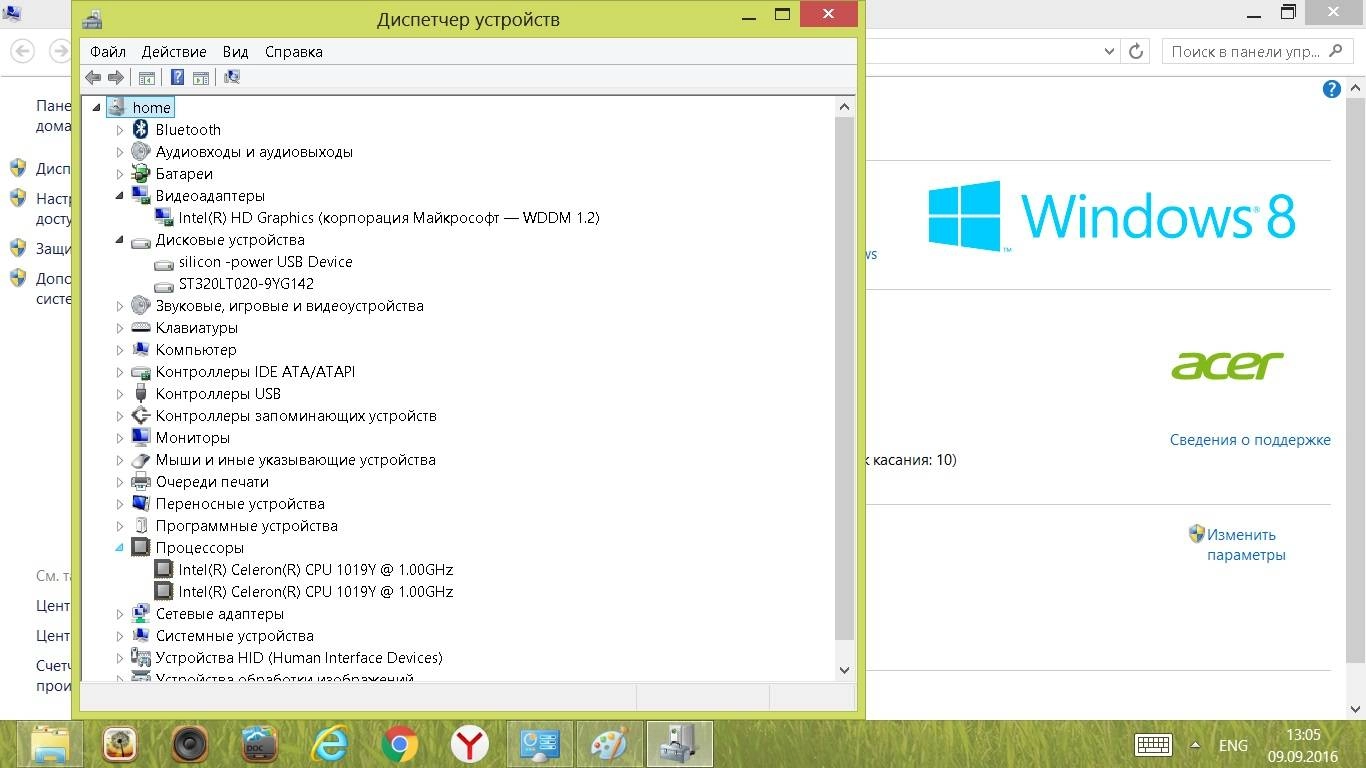The height and width of the screenshot is (768, 1366).
Task: Open the Действие menu
Action: pyautogui.click(x=174, y=51)
